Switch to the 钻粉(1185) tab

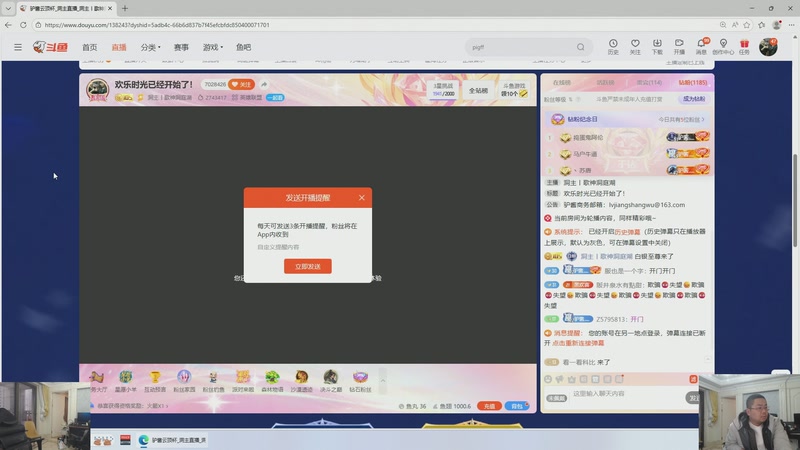[693, 83]
